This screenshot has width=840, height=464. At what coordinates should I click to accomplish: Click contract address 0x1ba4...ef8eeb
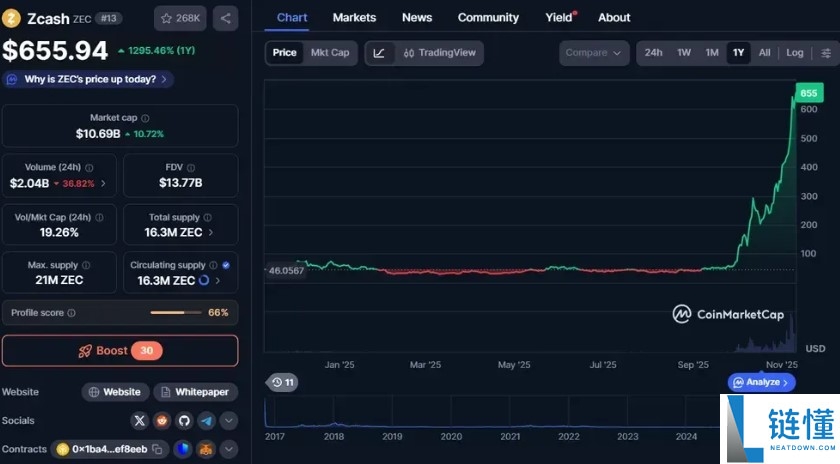[x=109, y=449]
